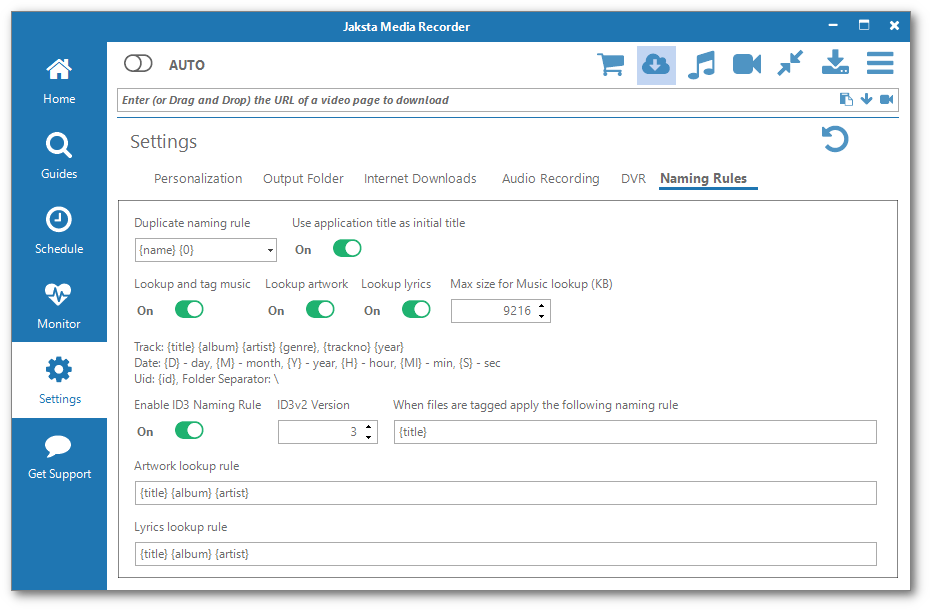The width and height of the screenshot is (930, 610).
Task: Open the hamburger main menu
Action: coord(880,63)
